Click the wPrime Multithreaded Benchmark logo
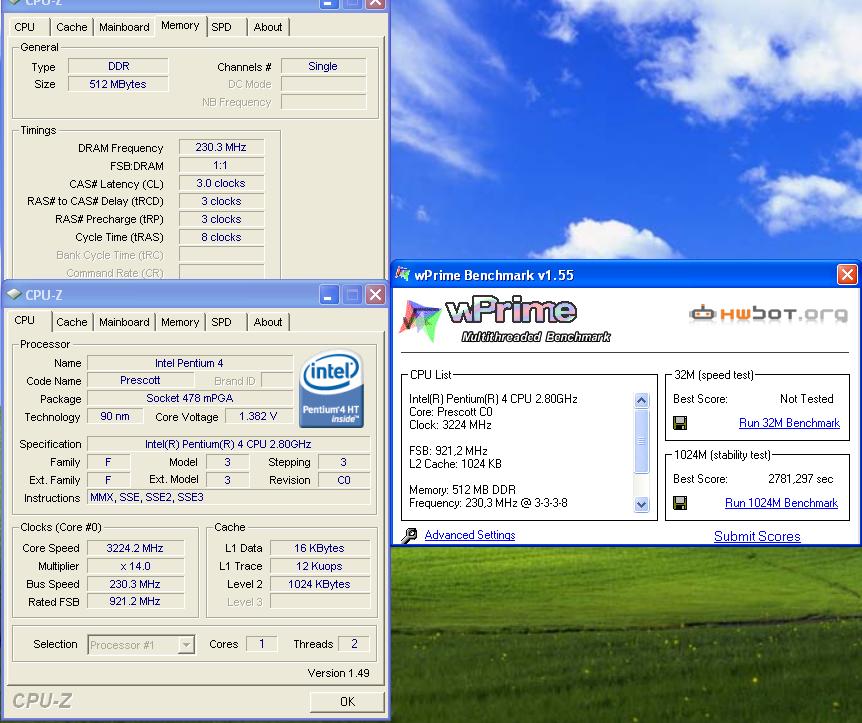 [505, 319]
